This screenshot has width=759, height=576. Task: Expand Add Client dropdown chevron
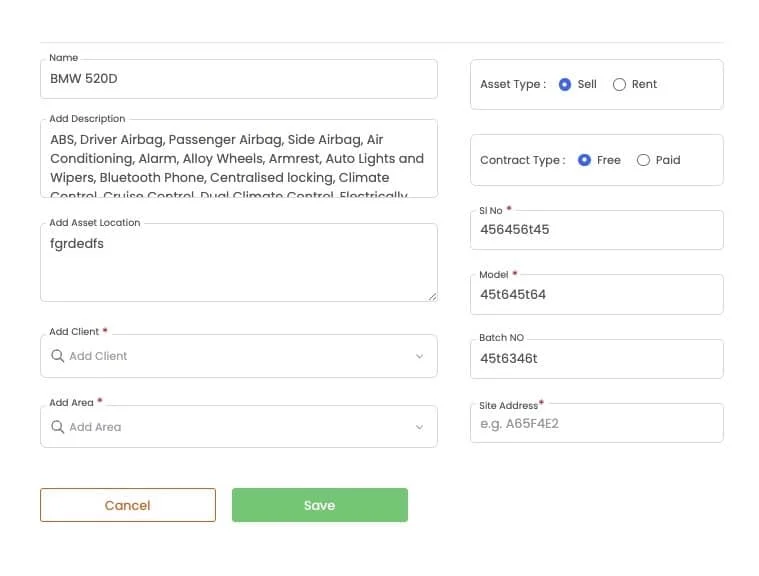click(419, 356)
